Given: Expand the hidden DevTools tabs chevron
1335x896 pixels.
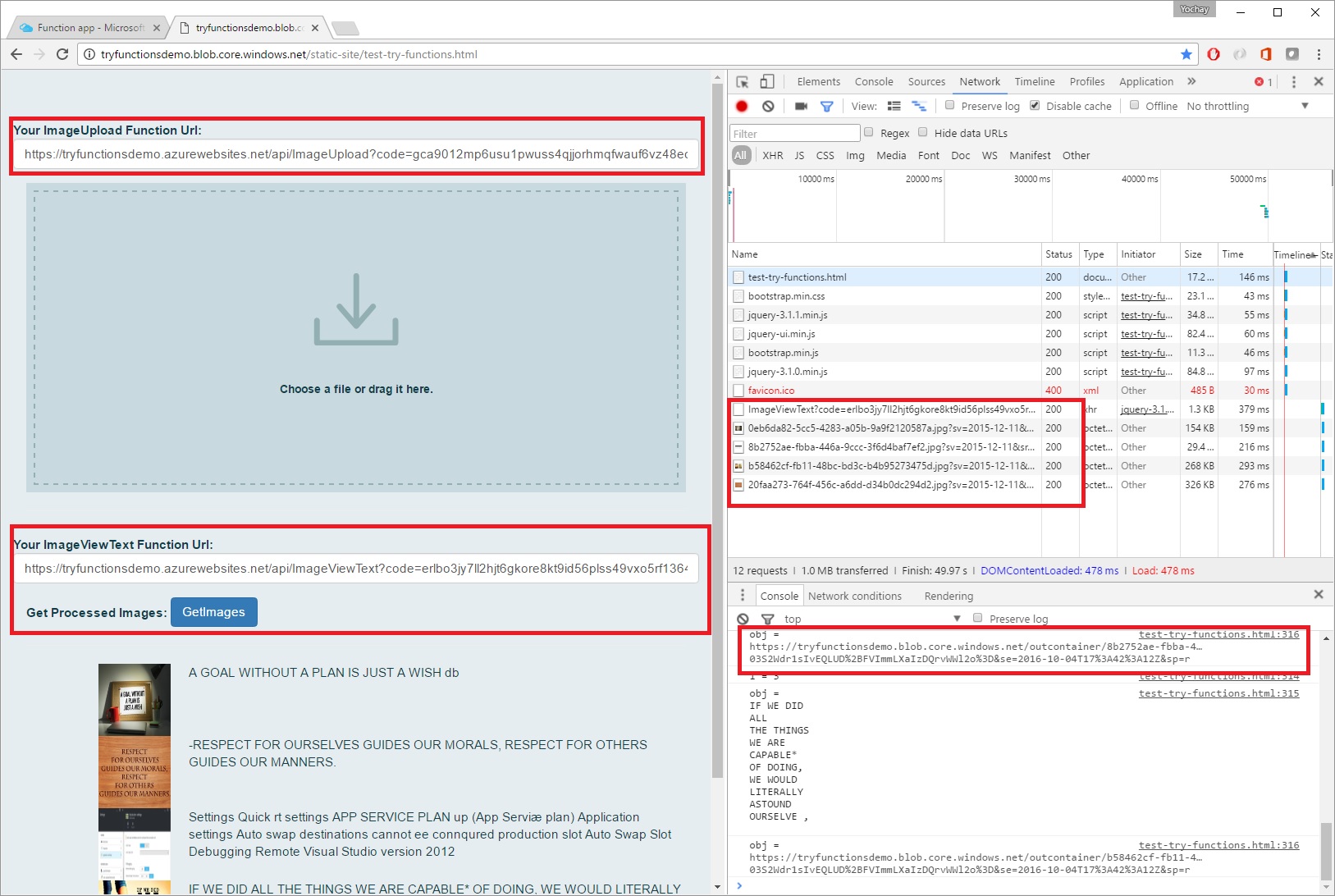Looking at the screenshot, I should [1191, 81].
